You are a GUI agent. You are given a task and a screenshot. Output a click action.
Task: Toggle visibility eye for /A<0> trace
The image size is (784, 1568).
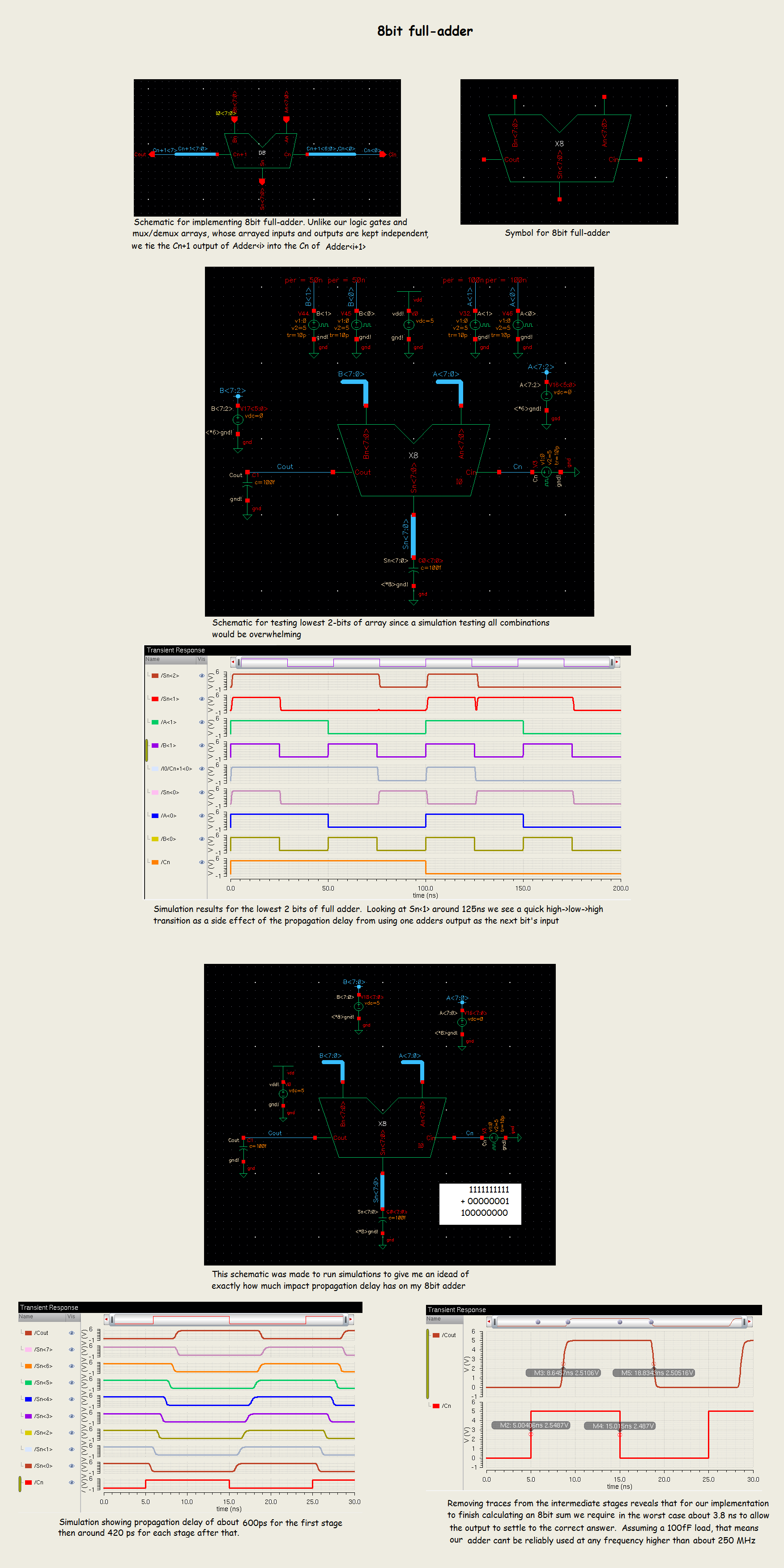tap(201, 816)
